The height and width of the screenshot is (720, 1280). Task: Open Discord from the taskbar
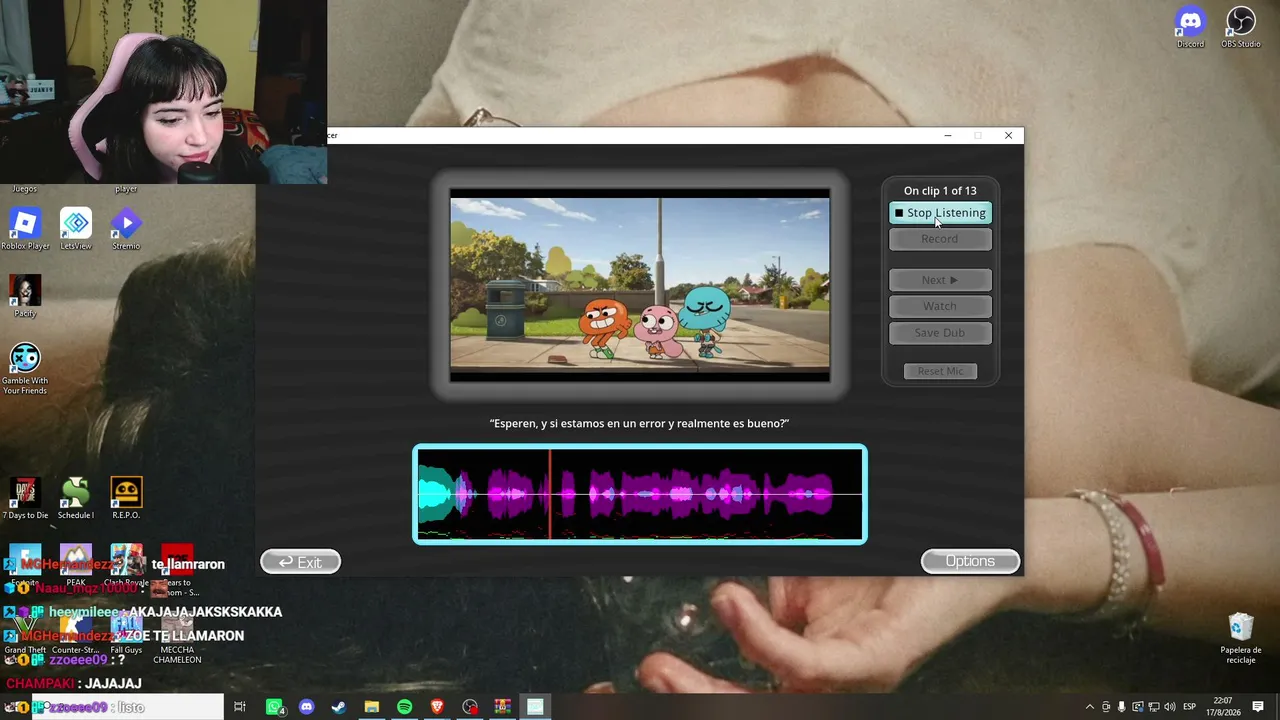(x=306, y=707)
